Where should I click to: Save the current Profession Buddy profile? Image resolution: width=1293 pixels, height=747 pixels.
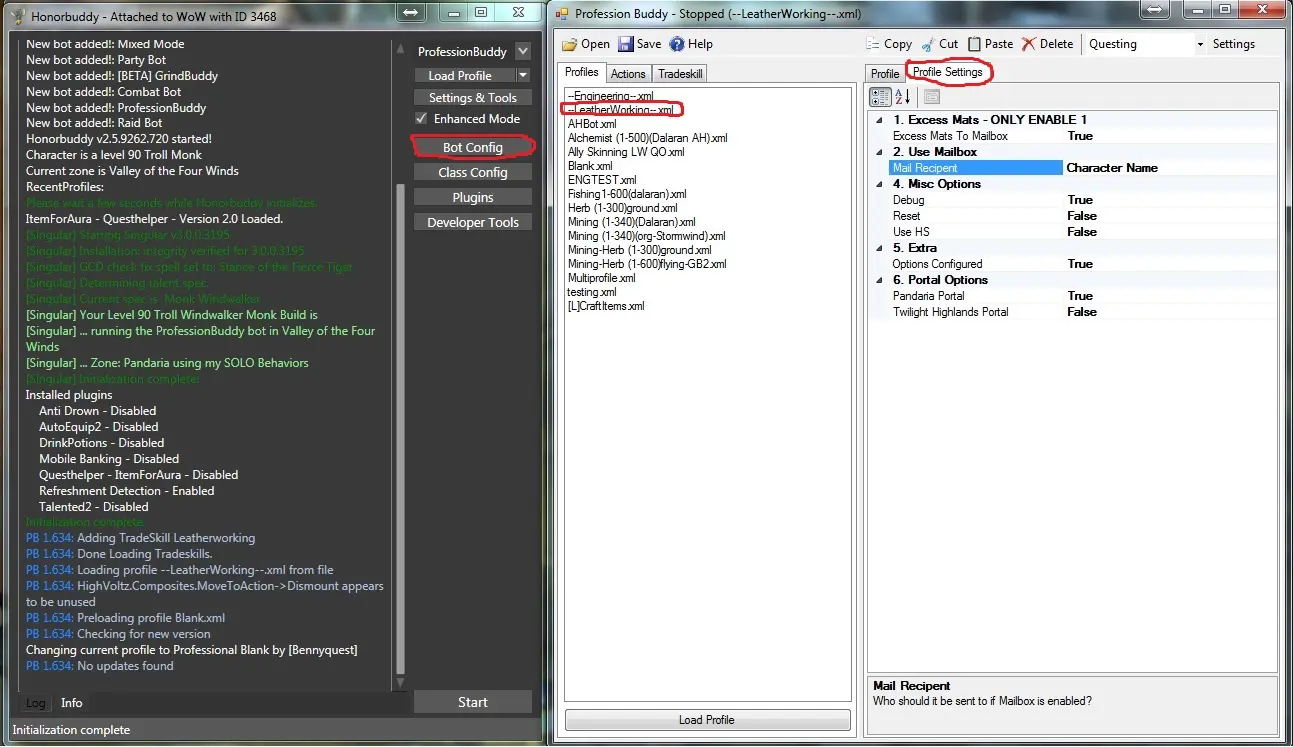pos(639,44)
